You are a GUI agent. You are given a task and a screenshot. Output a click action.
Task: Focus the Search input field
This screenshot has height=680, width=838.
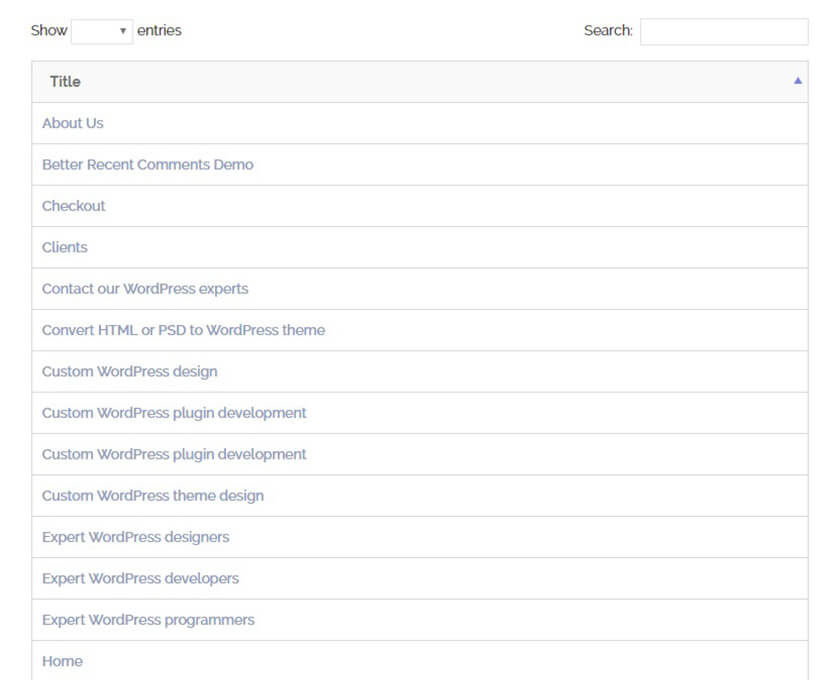[x=723, y=31]
